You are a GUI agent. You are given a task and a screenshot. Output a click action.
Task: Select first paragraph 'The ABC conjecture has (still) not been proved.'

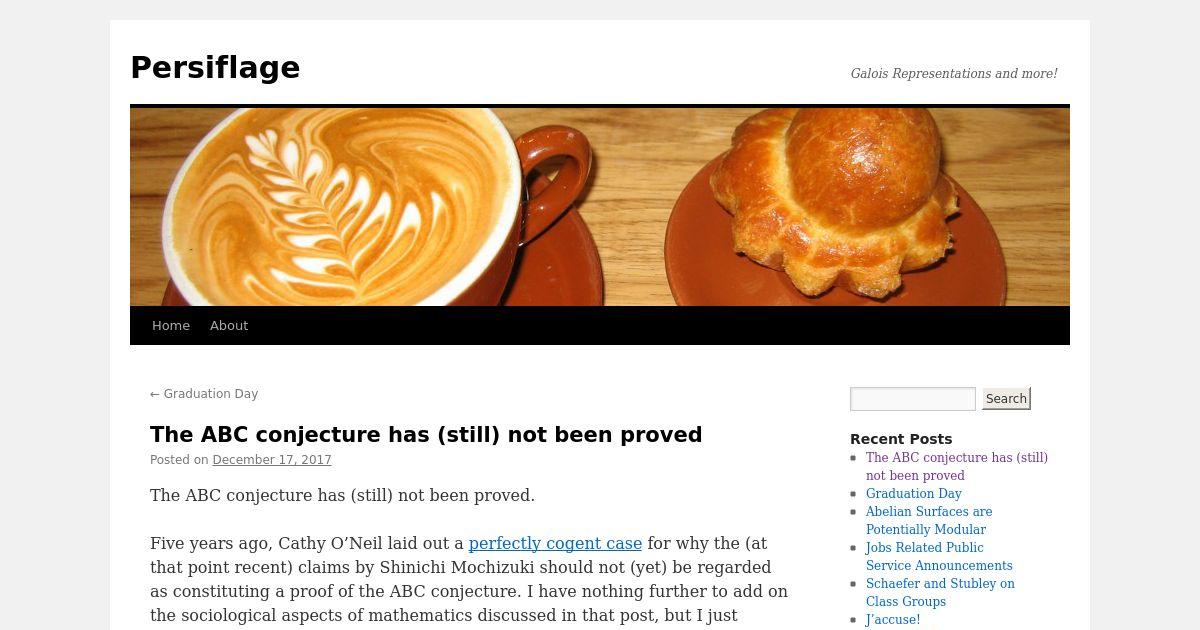342,496
